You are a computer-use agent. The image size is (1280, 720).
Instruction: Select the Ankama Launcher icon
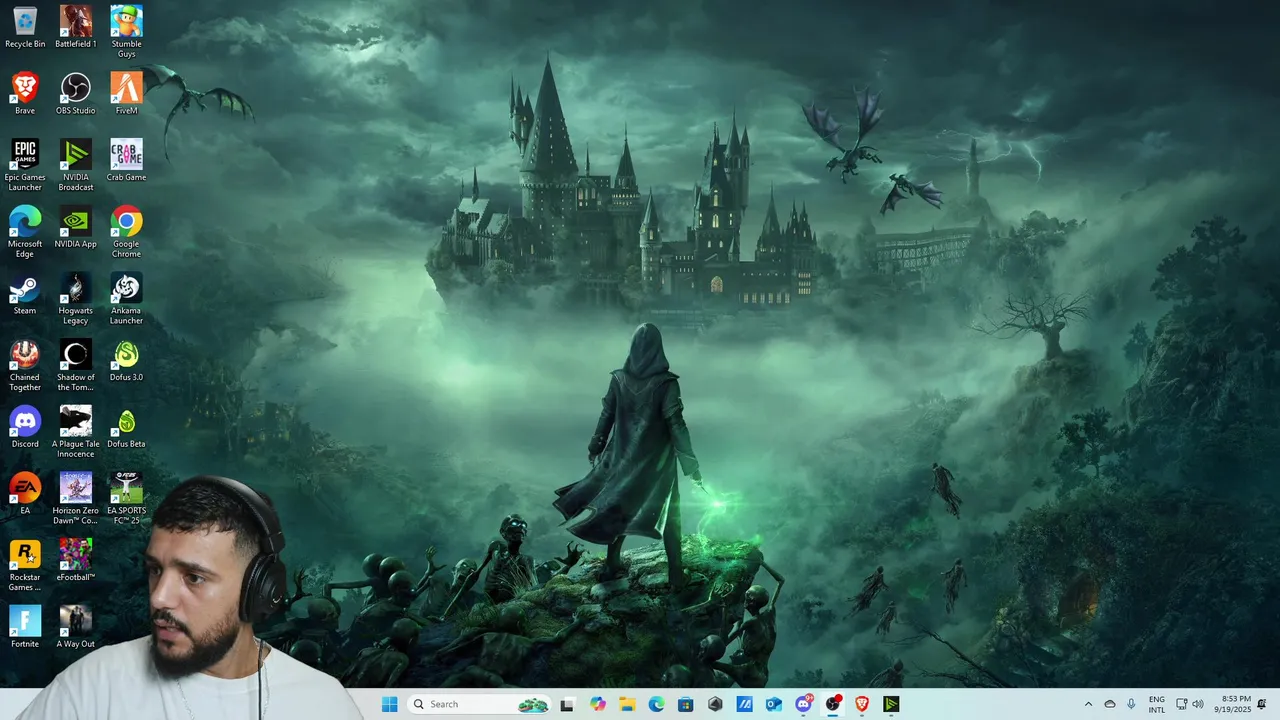(126, 299)
